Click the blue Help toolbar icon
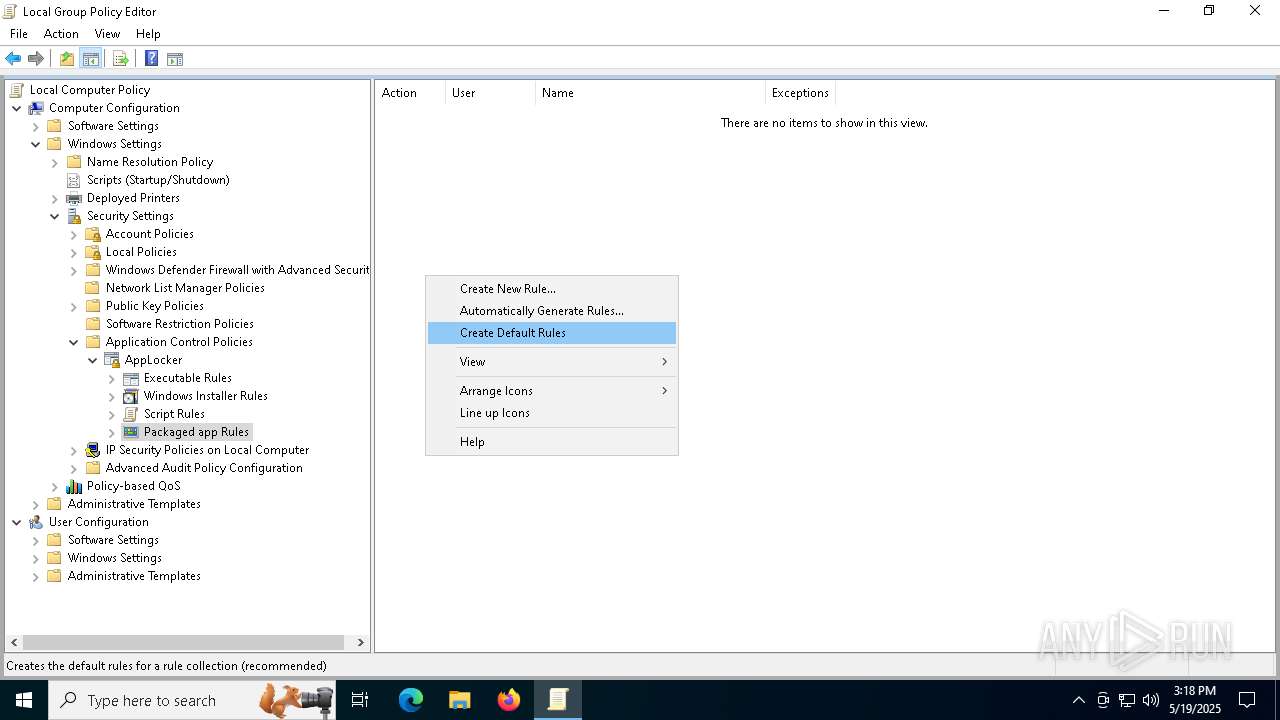 point(151,59)
